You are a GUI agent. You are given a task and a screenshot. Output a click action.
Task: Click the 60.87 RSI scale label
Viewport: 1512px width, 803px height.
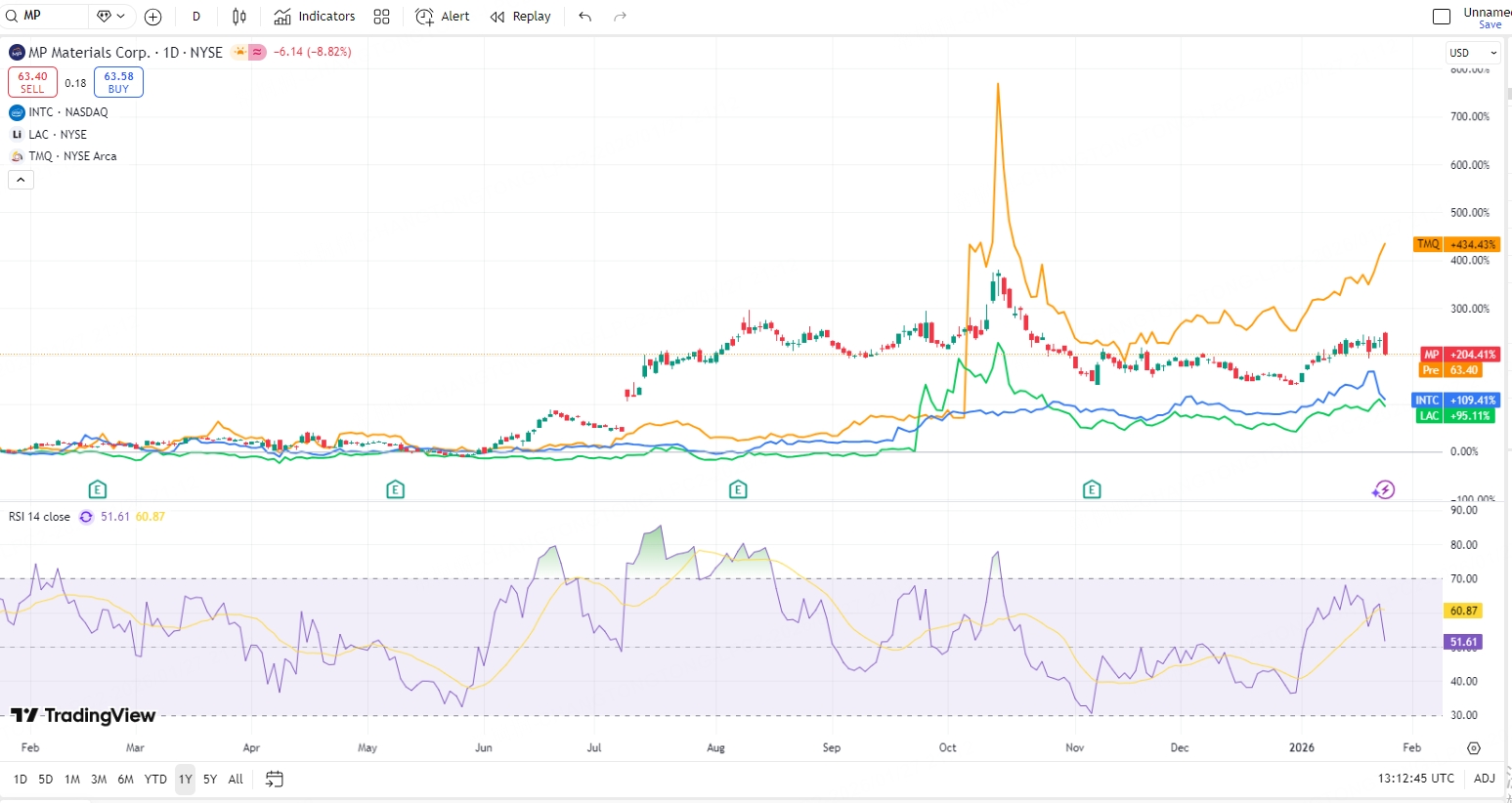1463,611
